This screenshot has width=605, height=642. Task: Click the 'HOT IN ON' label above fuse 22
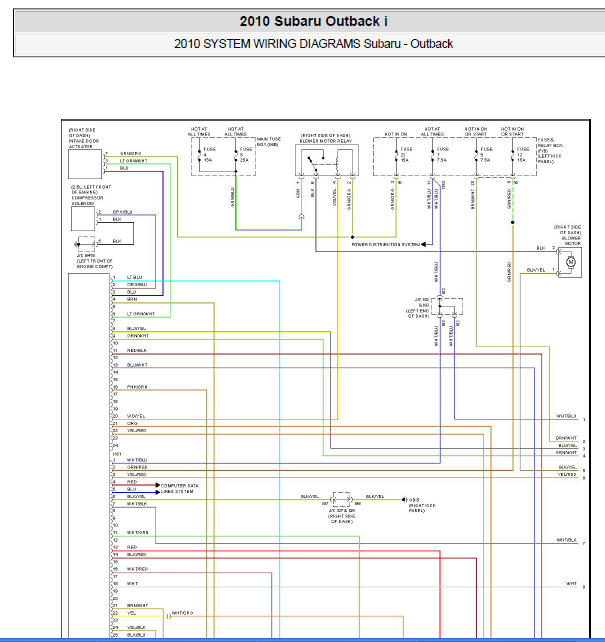396,134
